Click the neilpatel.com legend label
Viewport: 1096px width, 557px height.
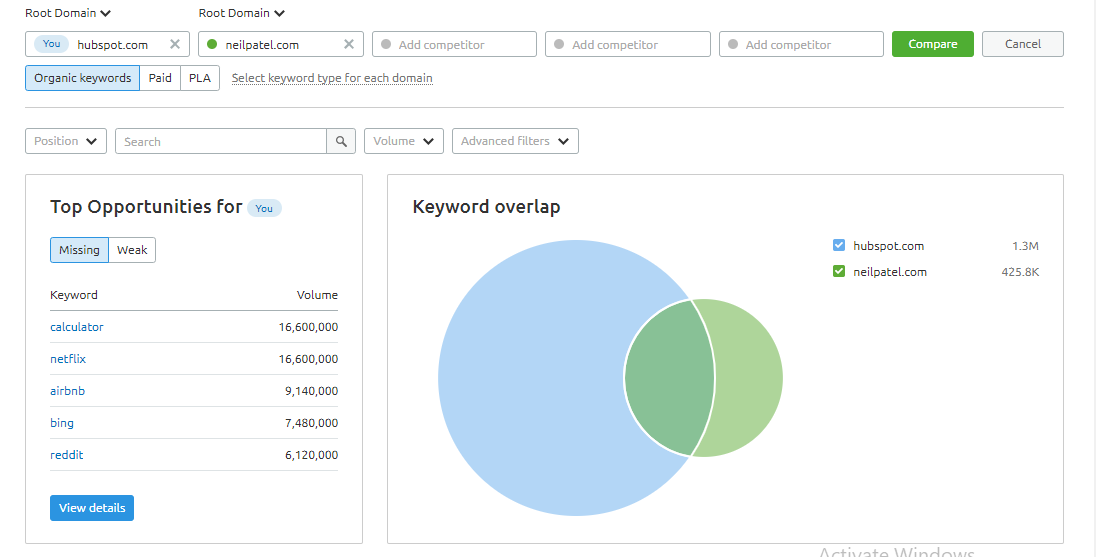890,272
